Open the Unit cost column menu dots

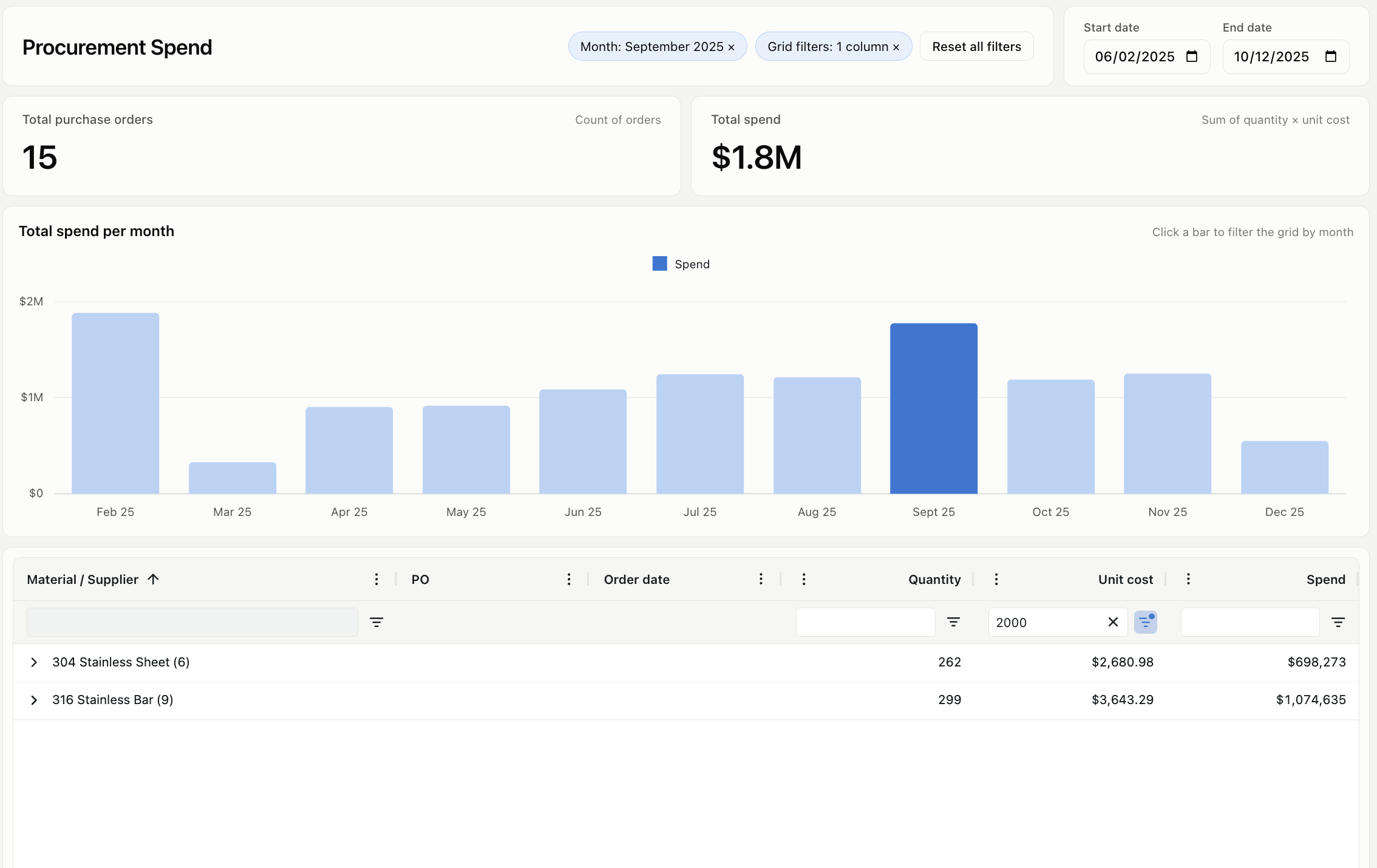point(996,579)
